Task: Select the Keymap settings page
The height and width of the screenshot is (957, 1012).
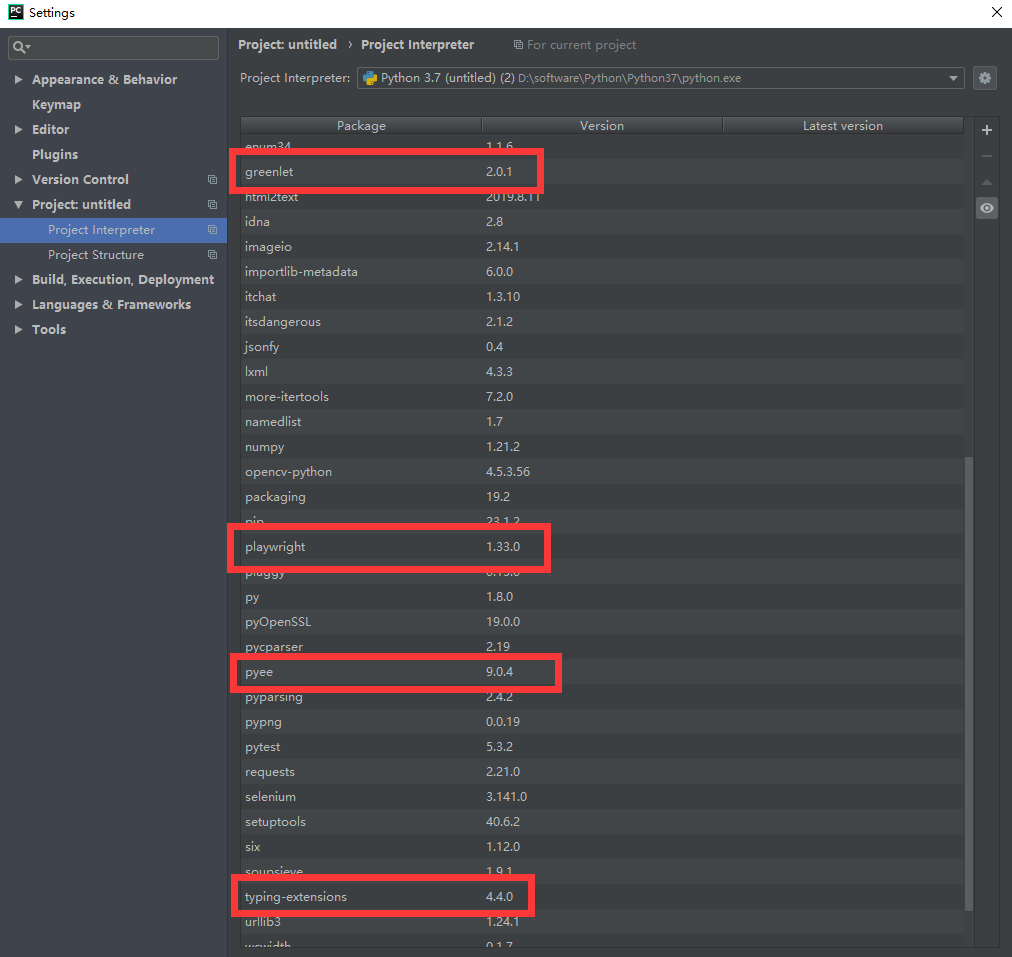Action: (56, 105)
